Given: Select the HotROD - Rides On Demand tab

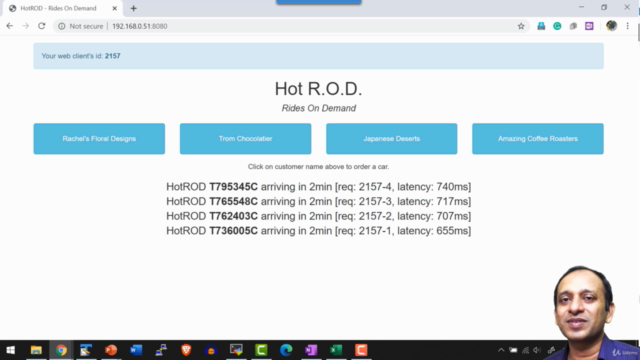Looking at the screenshot, I should coord(63,8).
